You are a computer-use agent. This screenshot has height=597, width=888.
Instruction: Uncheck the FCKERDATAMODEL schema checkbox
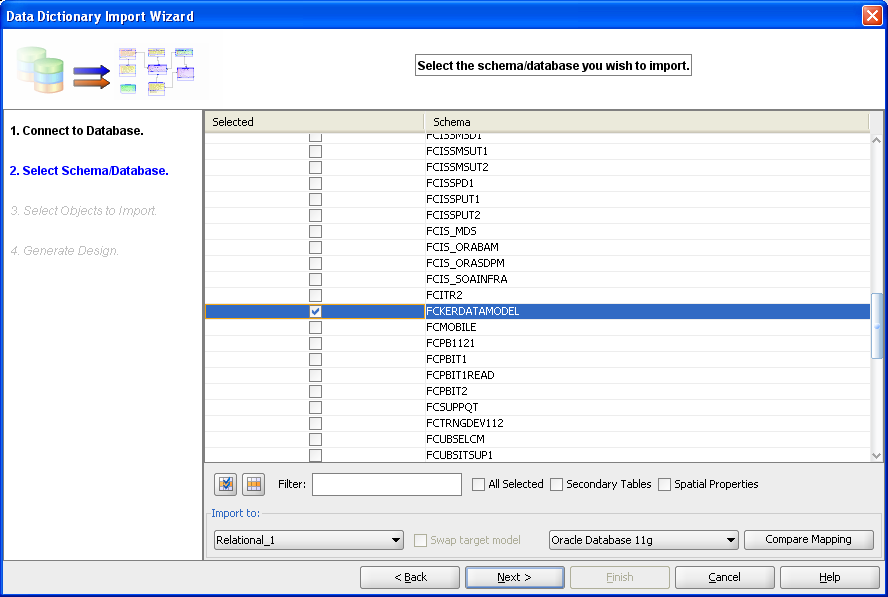click(x=315, y=312)
